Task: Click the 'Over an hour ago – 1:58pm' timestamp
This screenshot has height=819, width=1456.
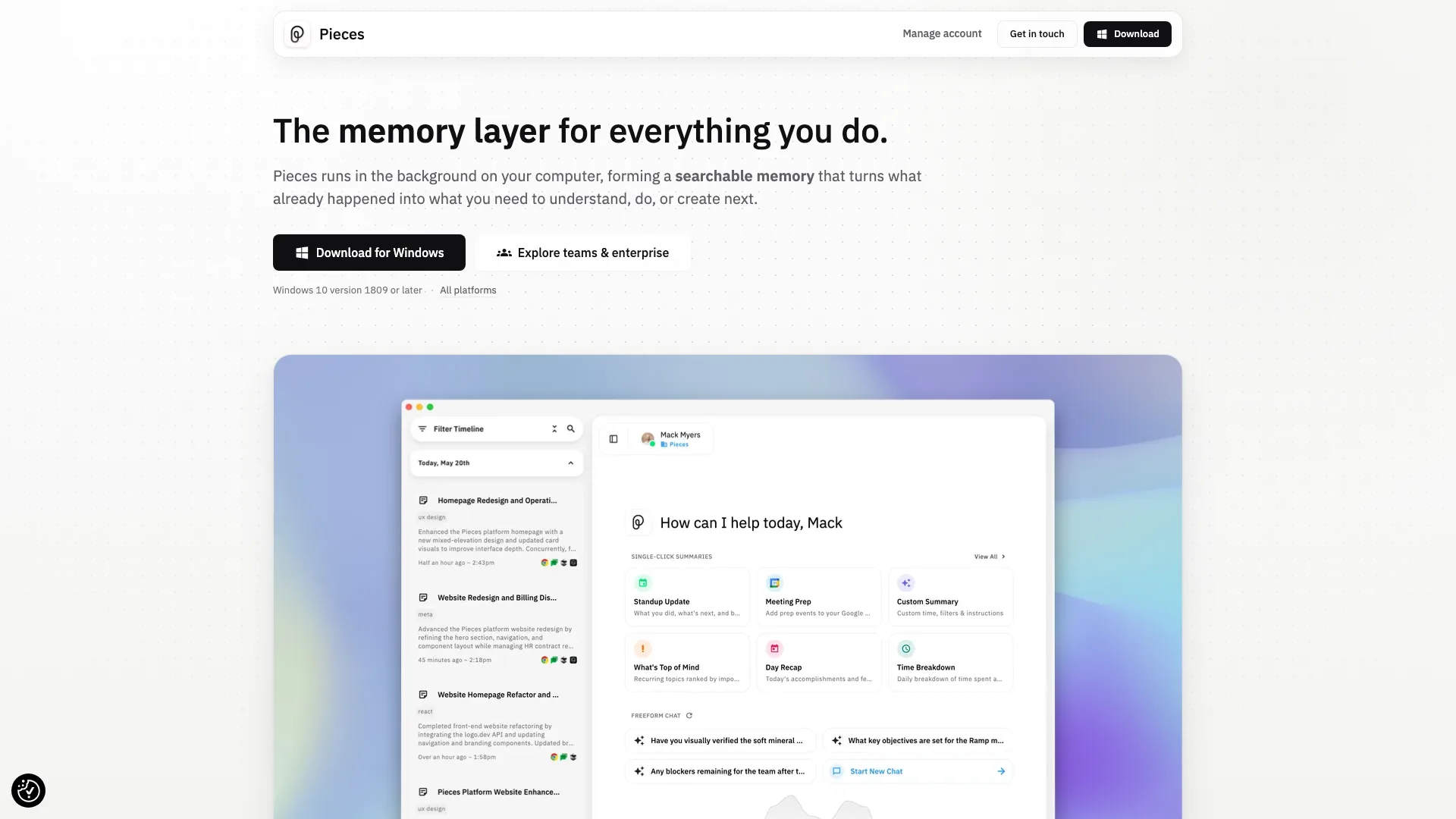Action: point(457,757)
